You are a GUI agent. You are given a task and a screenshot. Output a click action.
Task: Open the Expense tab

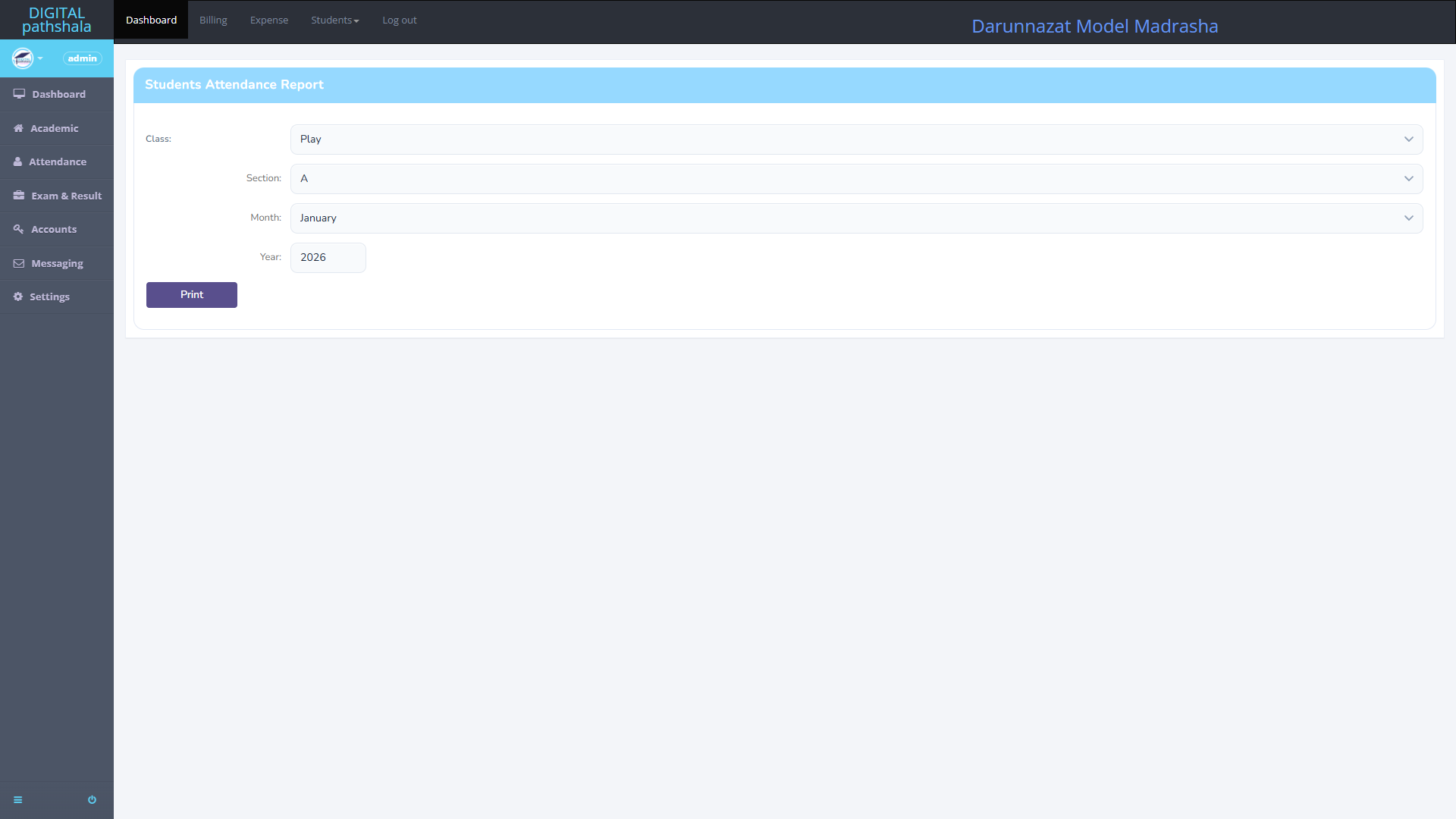pyautogui.click(x=269, y=20)
